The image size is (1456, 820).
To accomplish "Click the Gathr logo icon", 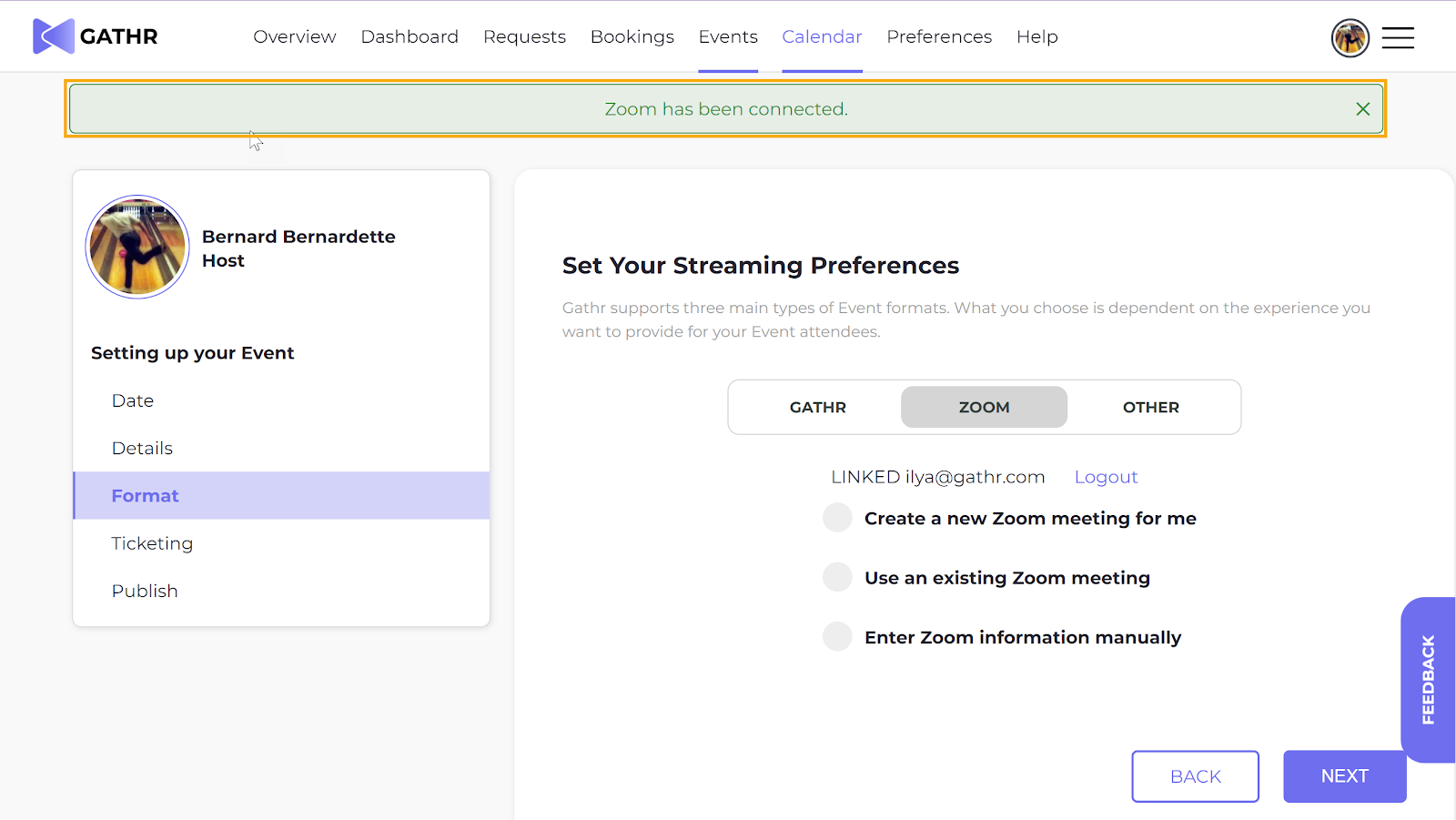I will click(54, 36).
